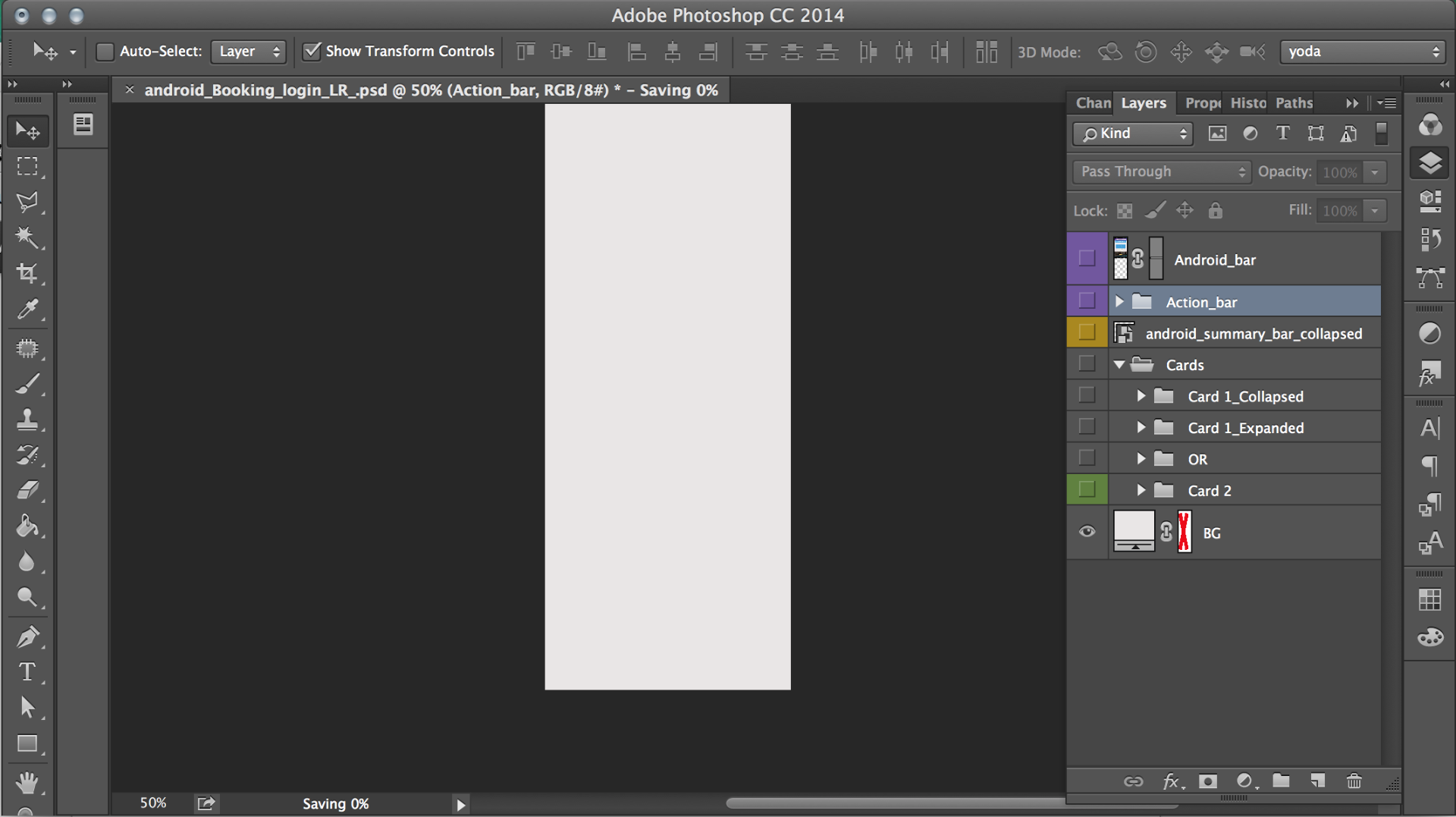Create a new group folder
Viewport: 1456px width, 817px height.
[1281, 781]
